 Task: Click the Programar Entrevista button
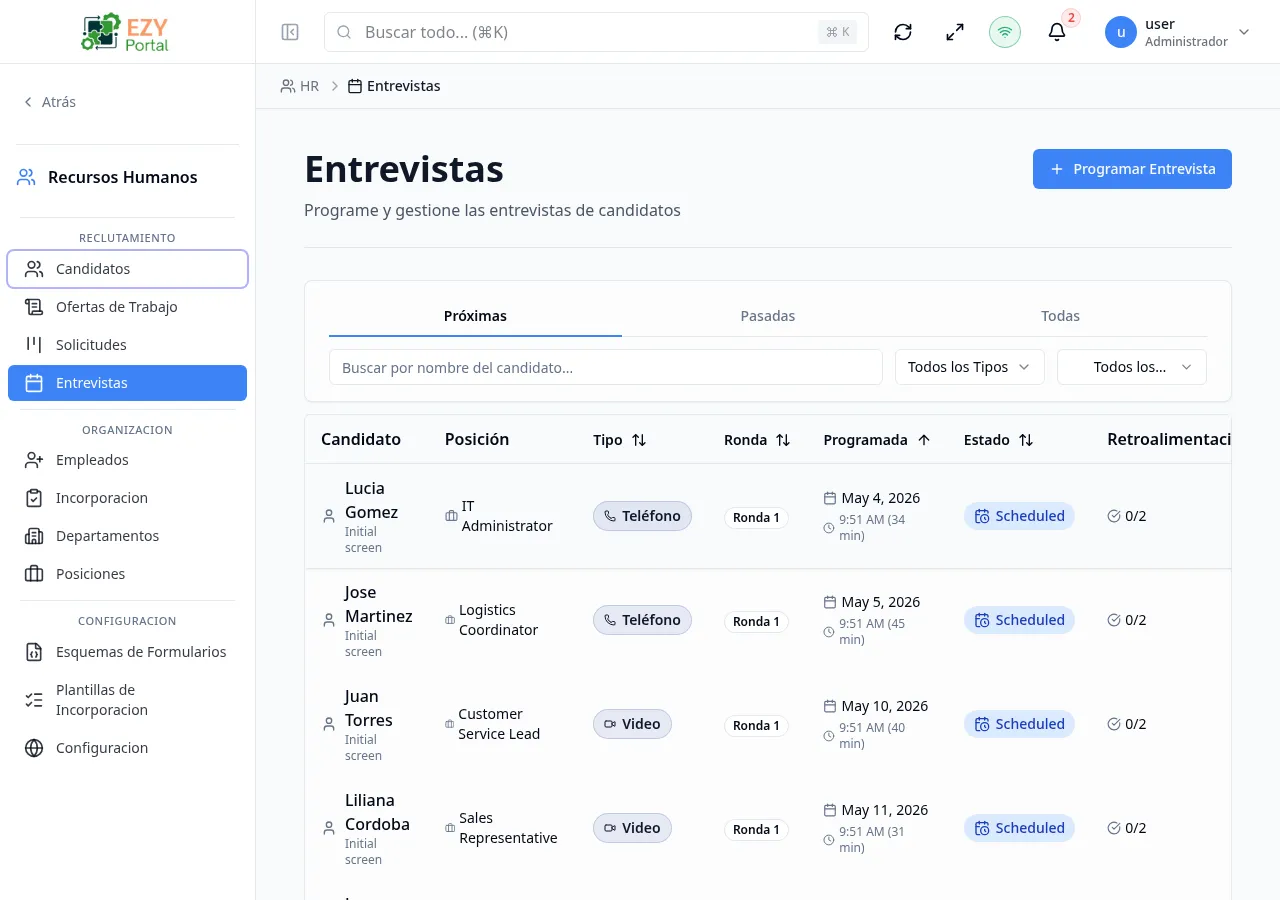[1132, 169]
